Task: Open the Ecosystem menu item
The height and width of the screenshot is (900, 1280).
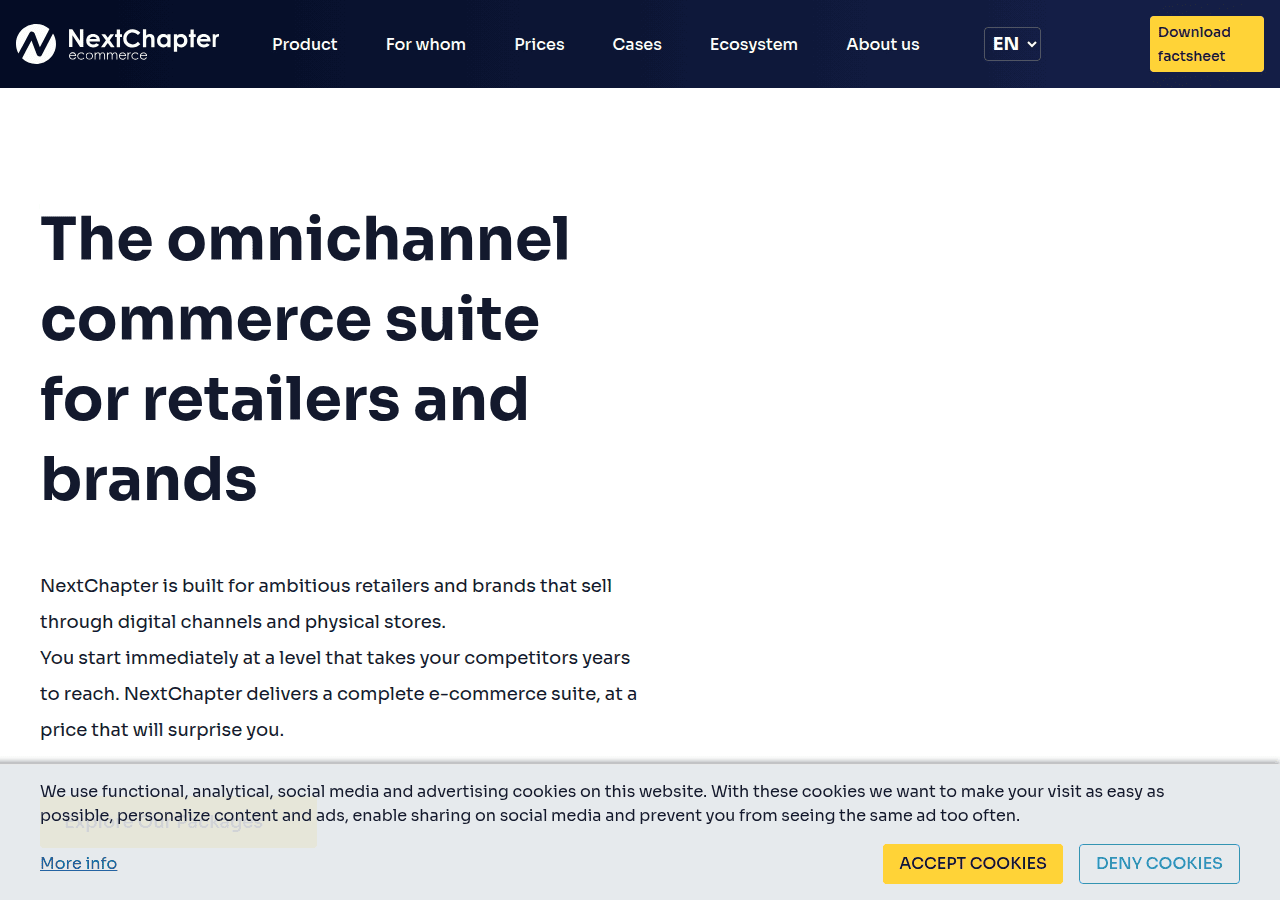Action: pos(754,44)
